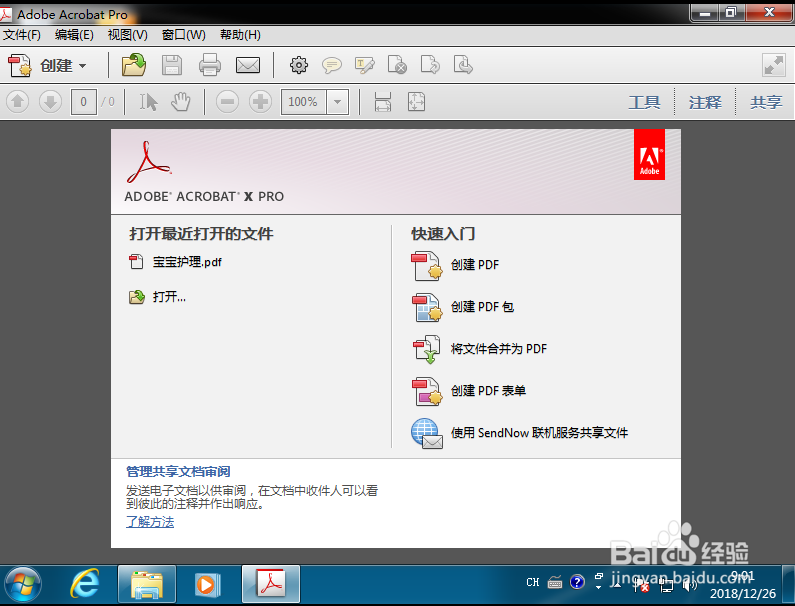
Task: Open Windows Explorer from taskbar
Action: (147, 585)
